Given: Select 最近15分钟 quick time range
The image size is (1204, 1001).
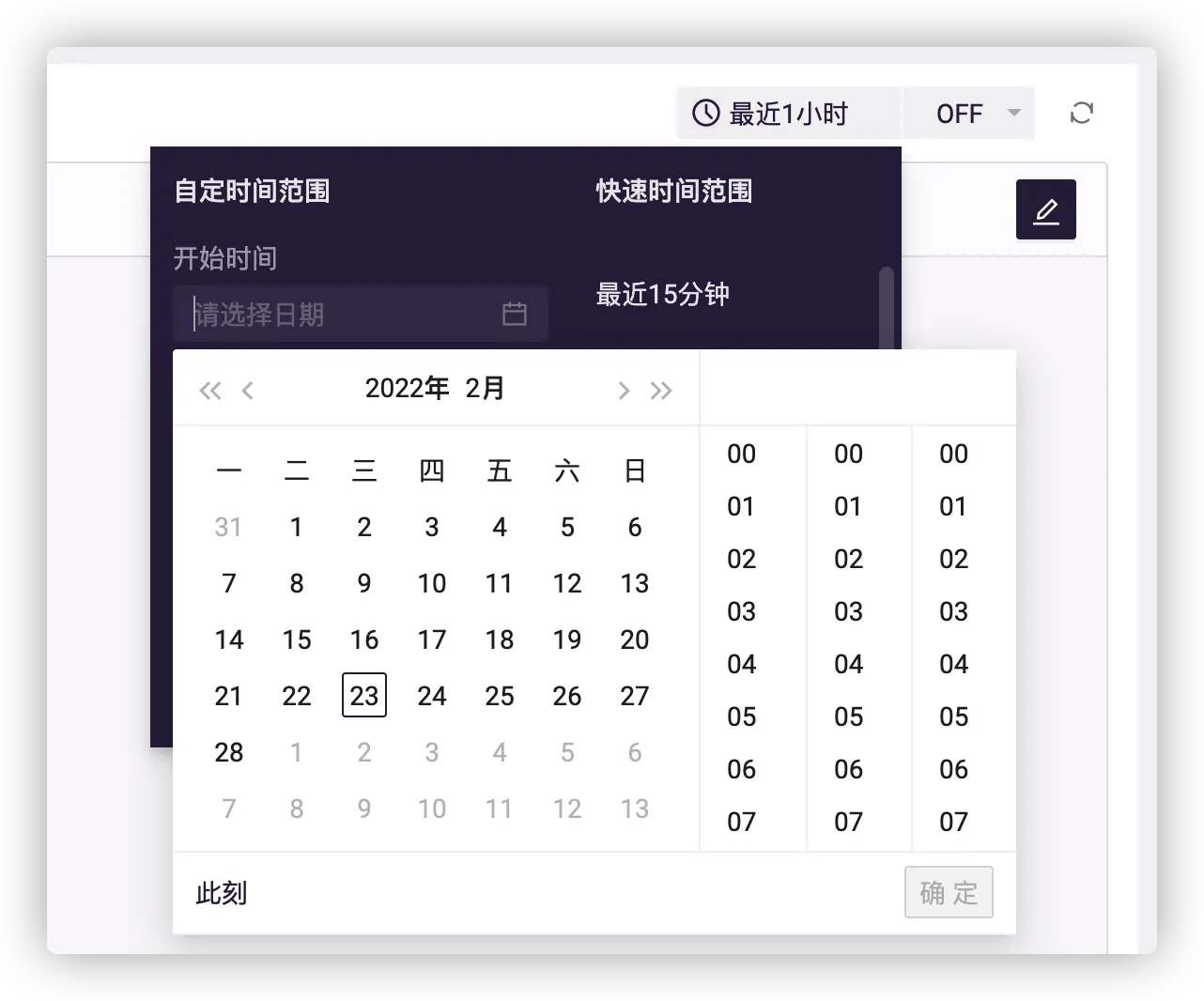Looking at the screenshot, I should coord(662,295).
